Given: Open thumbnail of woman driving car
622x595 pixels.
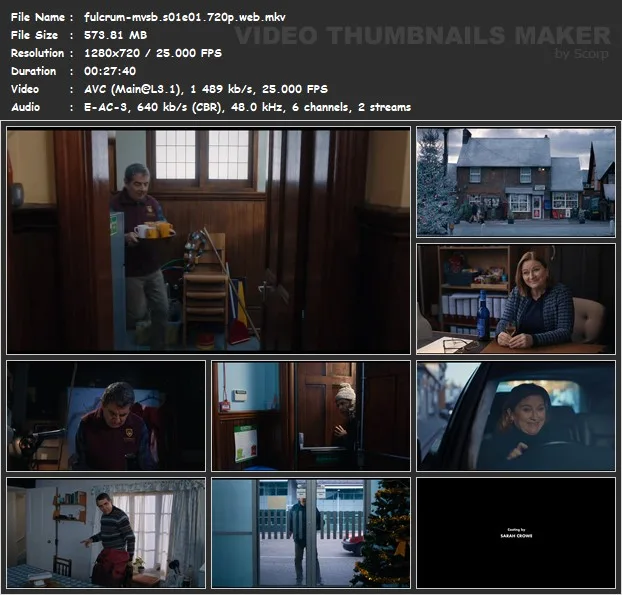Looking at the screenshot, I should (x=516, y=416).
